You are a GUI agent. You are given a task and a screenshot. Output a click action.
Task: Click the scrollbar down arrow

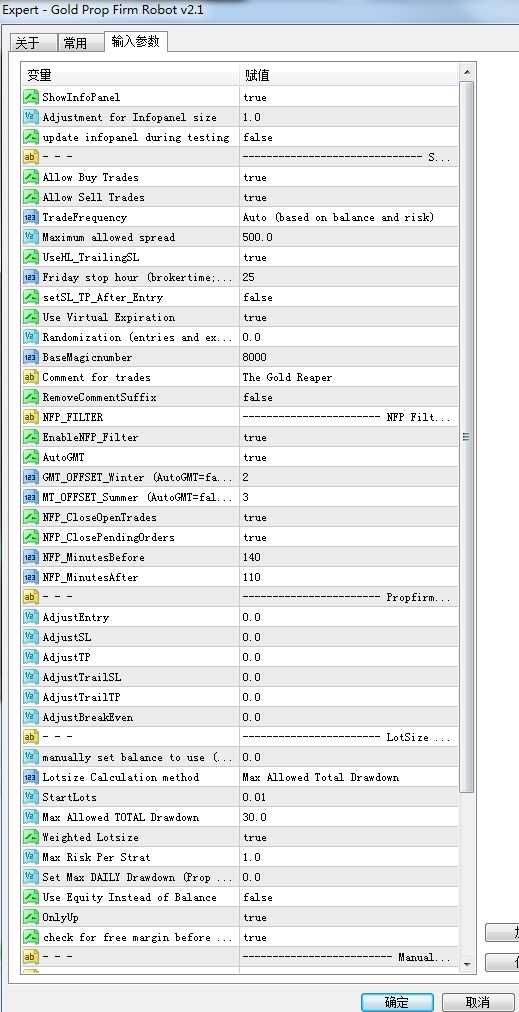pyautogui.click(x=466, y=964)
